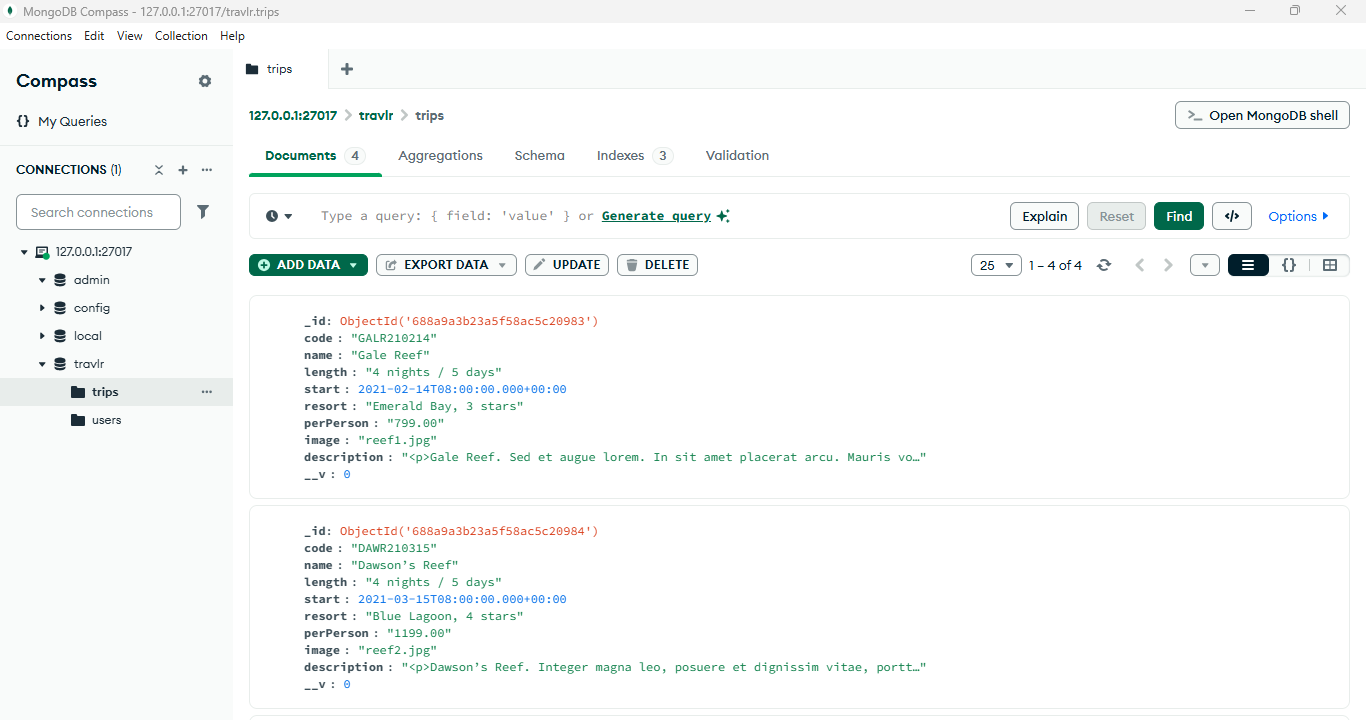
Task: Open the documents per page dropdown
Action: (x=995, y=265)
